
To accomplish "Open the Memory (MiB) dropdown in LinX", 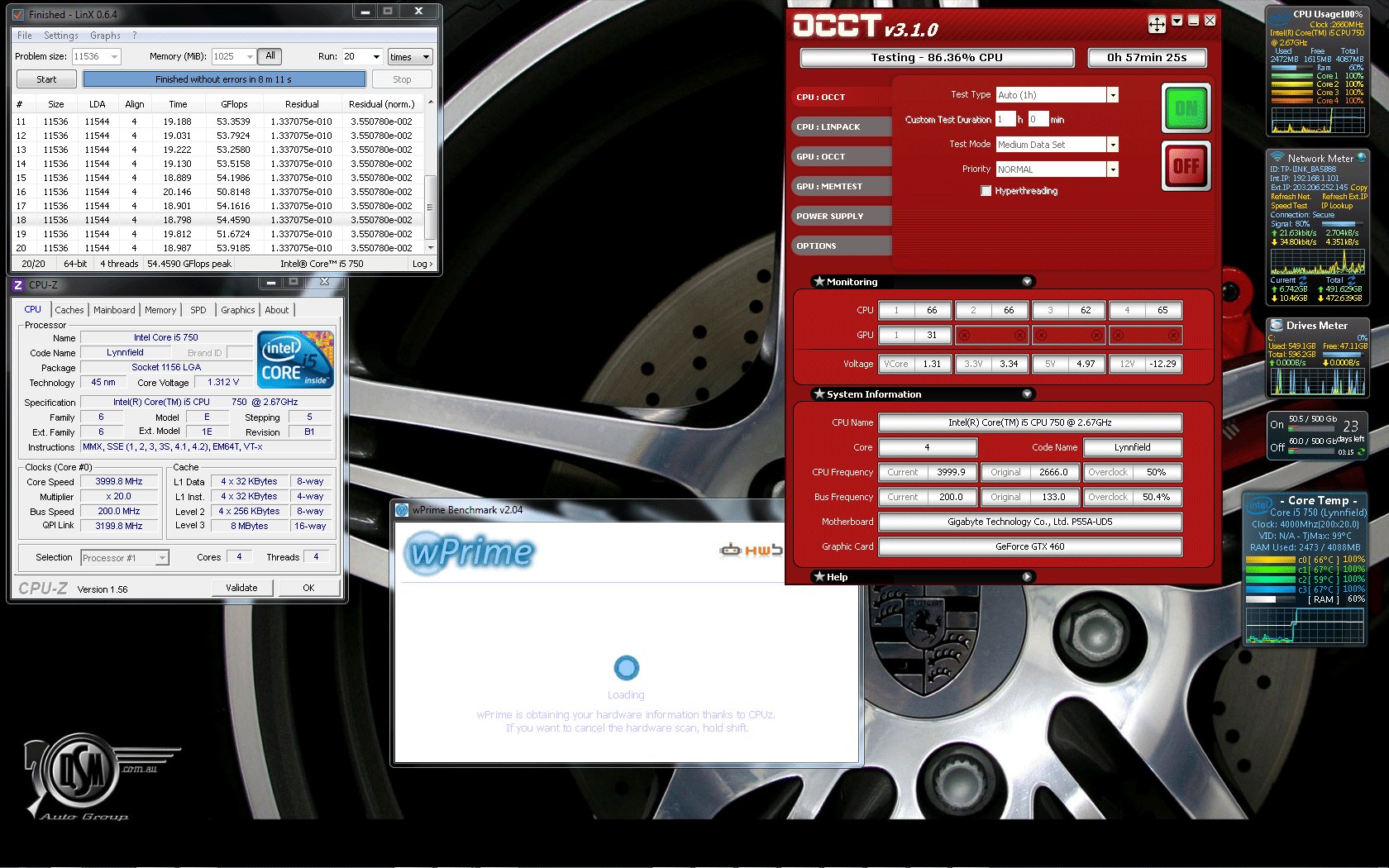I will pyautogui.click(x=250, y=56).
